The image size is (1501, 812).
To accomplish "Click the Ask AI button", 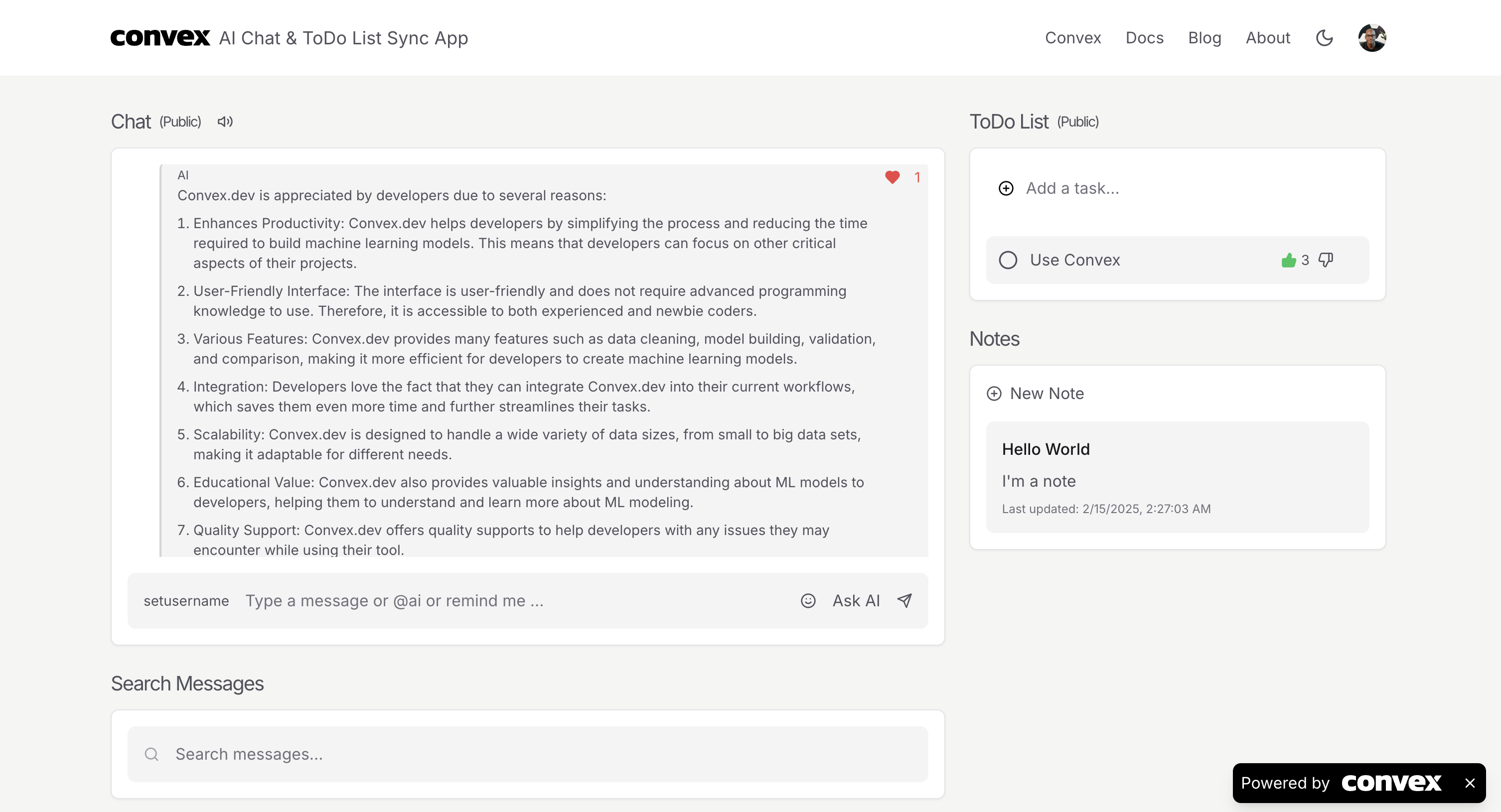I will pos(855,601).
